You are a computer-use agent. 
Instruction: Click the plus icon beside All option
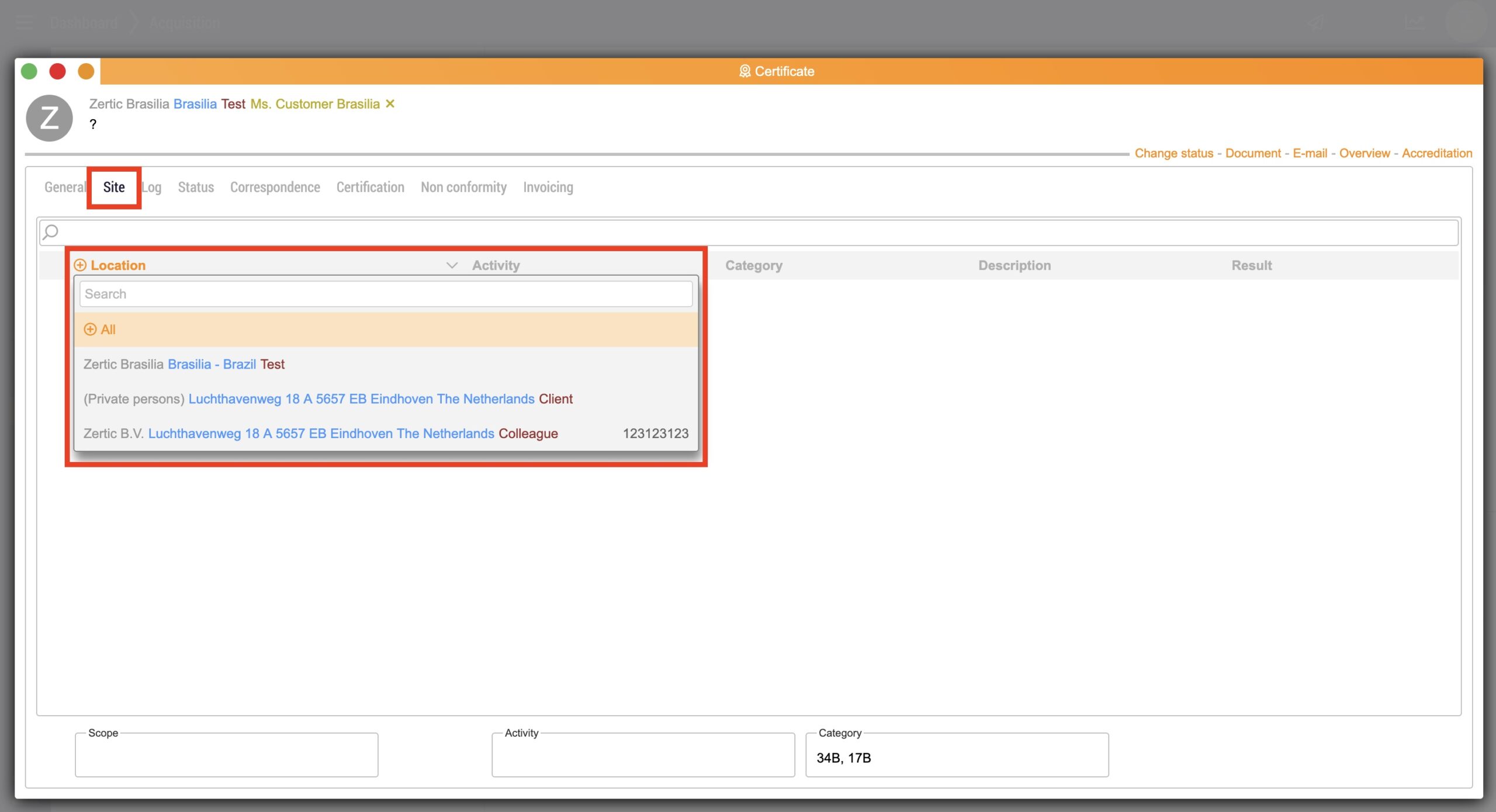[90, 329]
